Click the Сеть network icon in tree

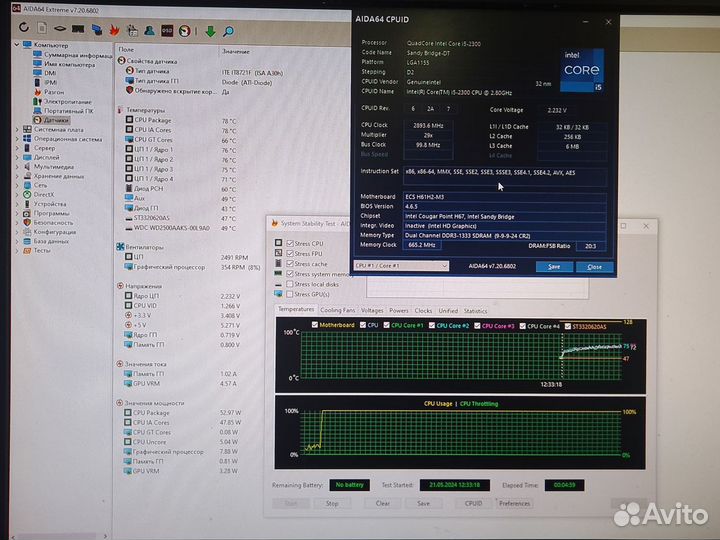click(x=27, y=185)
